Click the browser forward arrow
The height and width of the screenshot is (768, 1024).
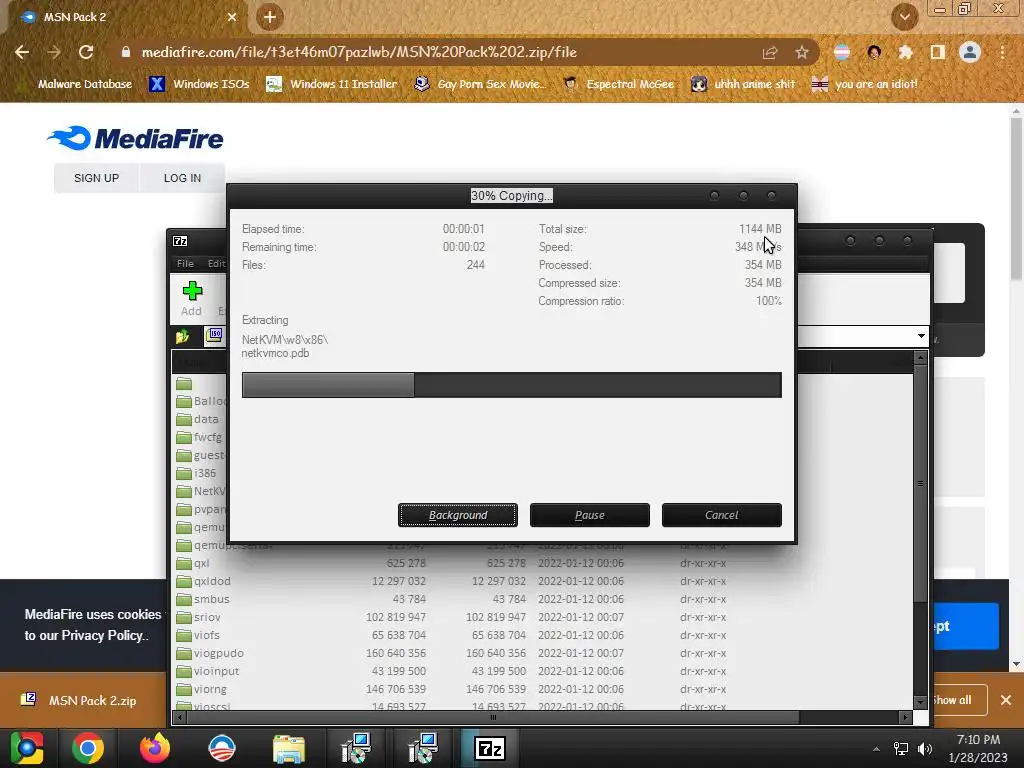tap(54, 52)
